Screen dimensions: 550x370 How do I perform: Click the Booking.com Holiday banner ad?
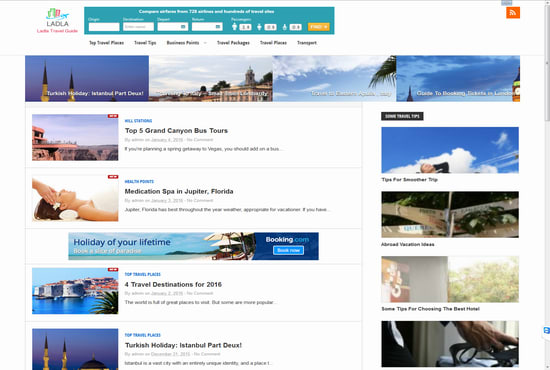(x=194, y=246)
